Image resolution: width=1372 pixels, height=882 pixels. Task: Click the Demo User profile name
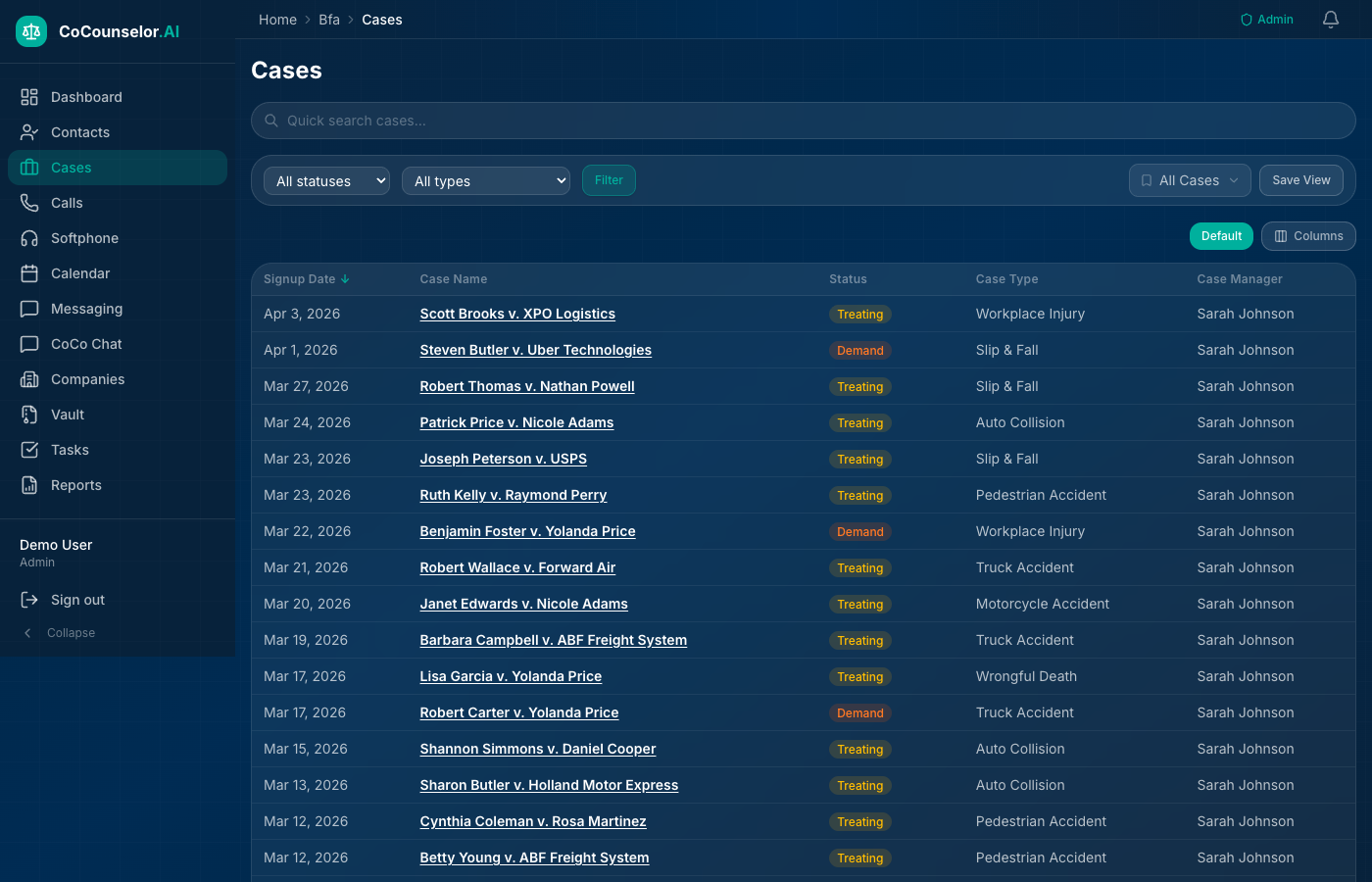click(x=56, y=545)
